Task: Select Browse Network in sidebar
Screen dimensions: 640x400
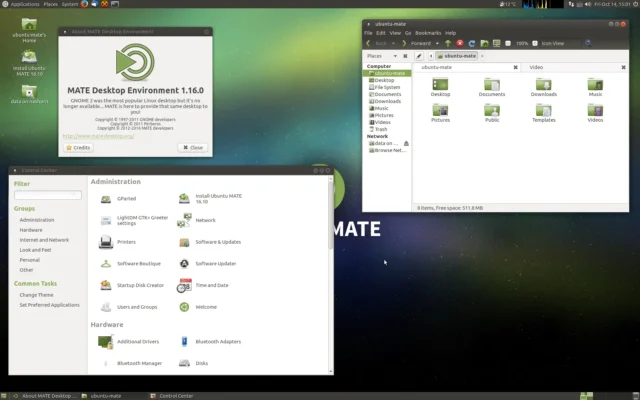Action: [x=387, y=150]
